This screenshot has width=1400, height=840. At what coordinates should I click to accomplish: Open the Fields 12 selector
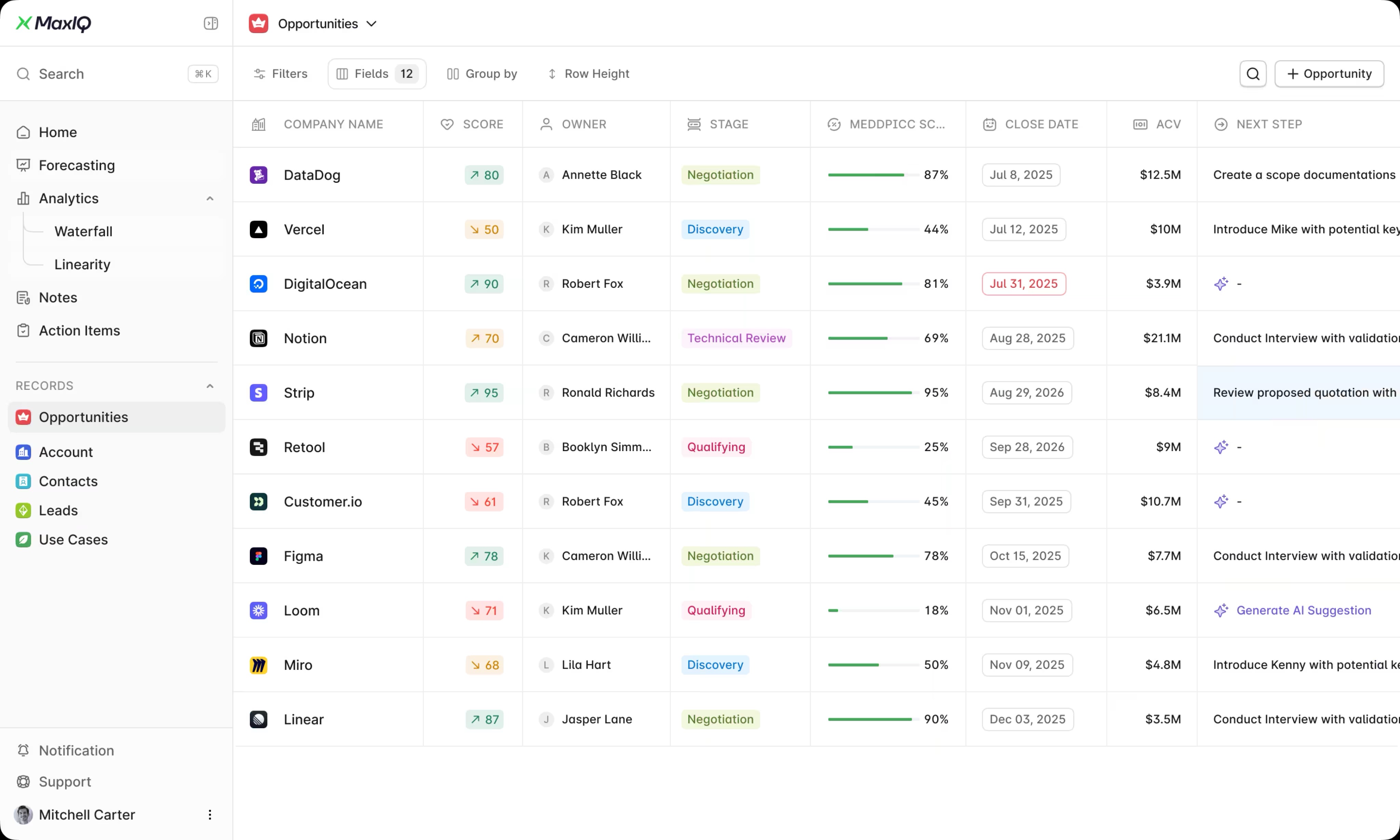pyautogui.click(x=377, y=73)
